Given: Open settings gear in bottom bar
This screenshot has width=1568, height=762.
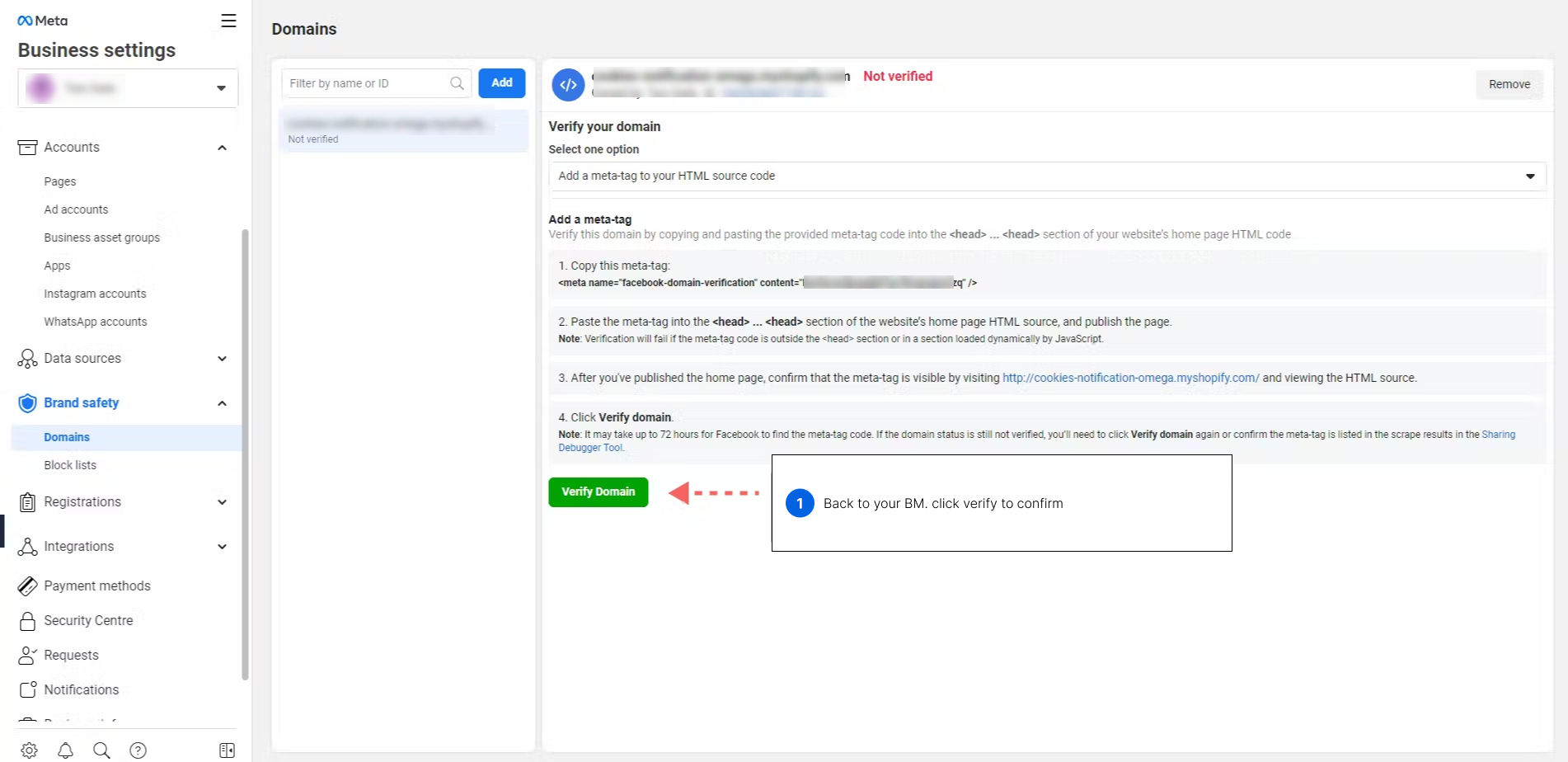Looking at the screenshot, I should click(x=29, y=750).
